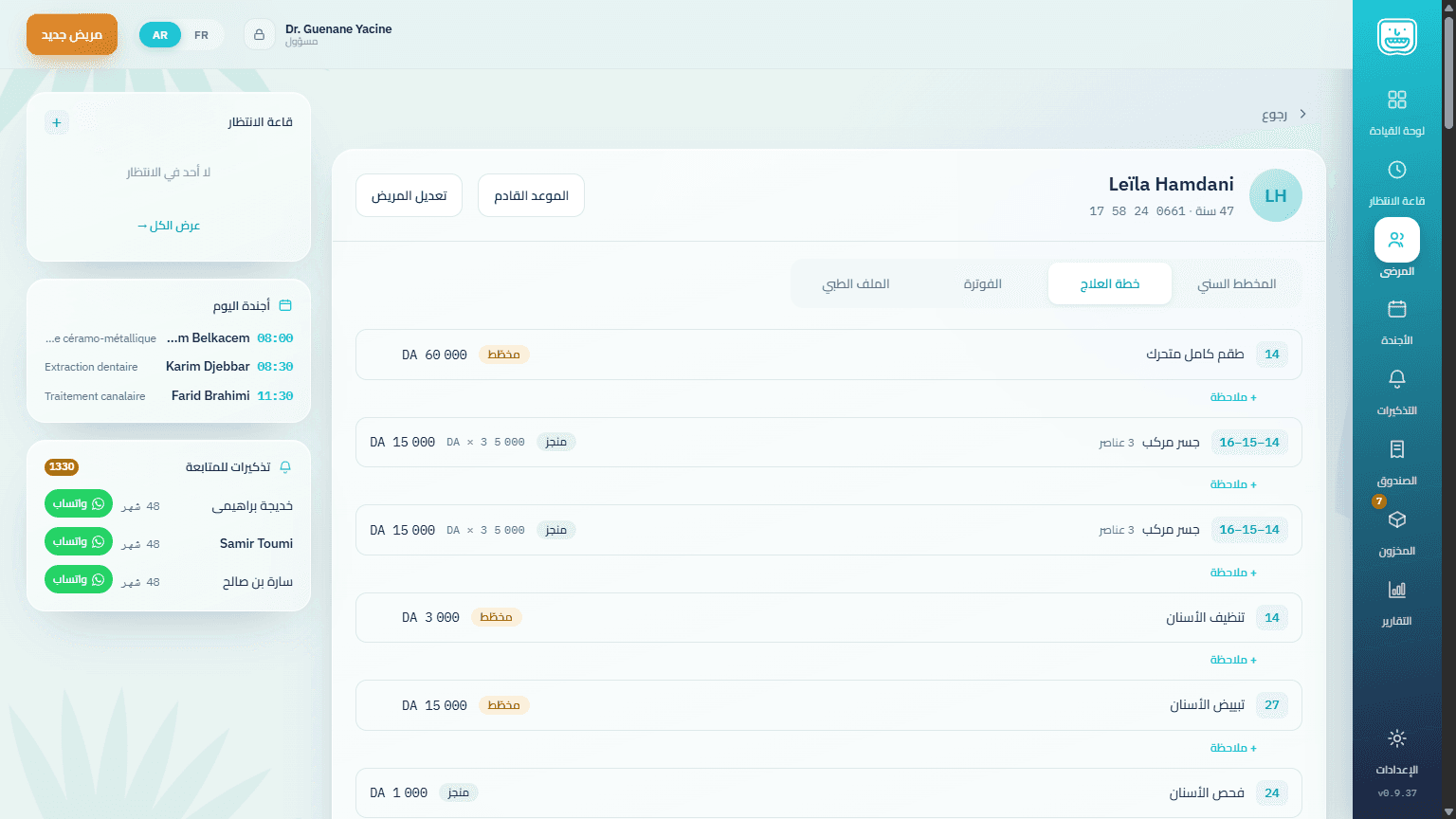This screenshot has width=1456, height=819.
Task: Click the 1330 reminders count badge
Action: pos(62,467)
